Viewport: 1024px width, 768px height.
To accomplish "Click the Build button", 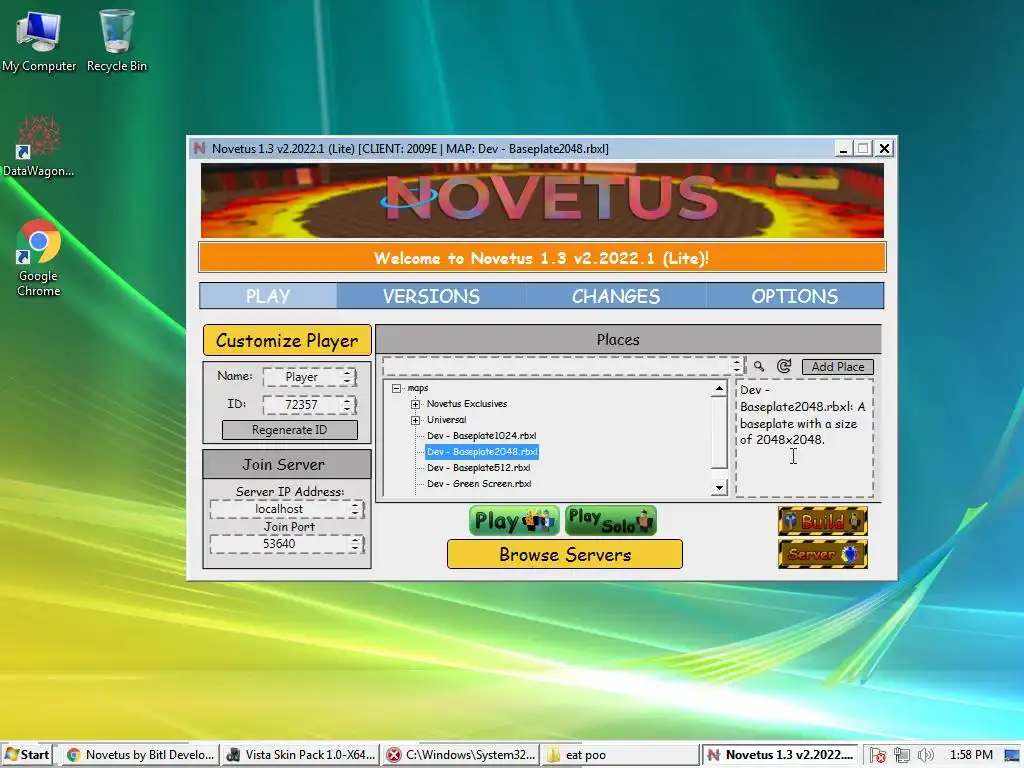I will pos(823,521).
